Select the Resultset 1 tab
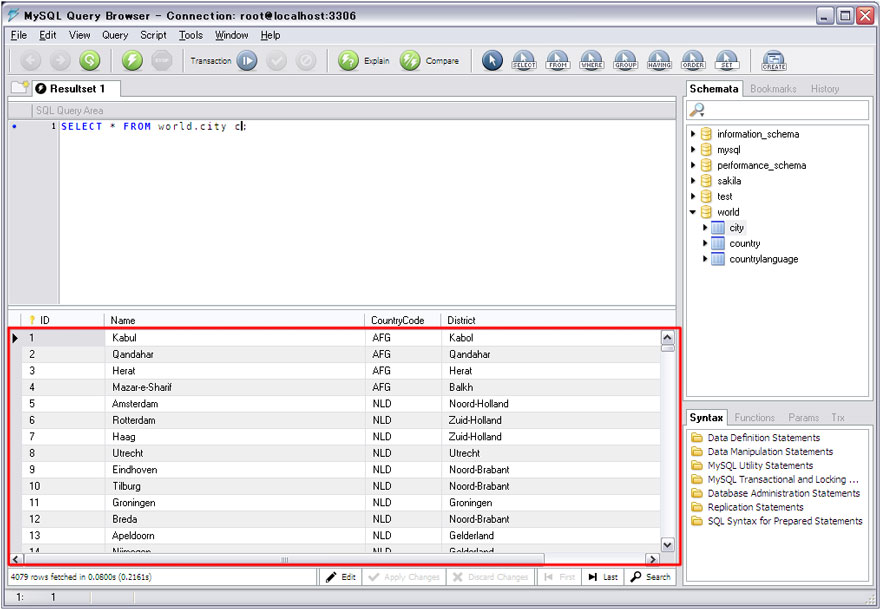 click(x=77, y=89)
